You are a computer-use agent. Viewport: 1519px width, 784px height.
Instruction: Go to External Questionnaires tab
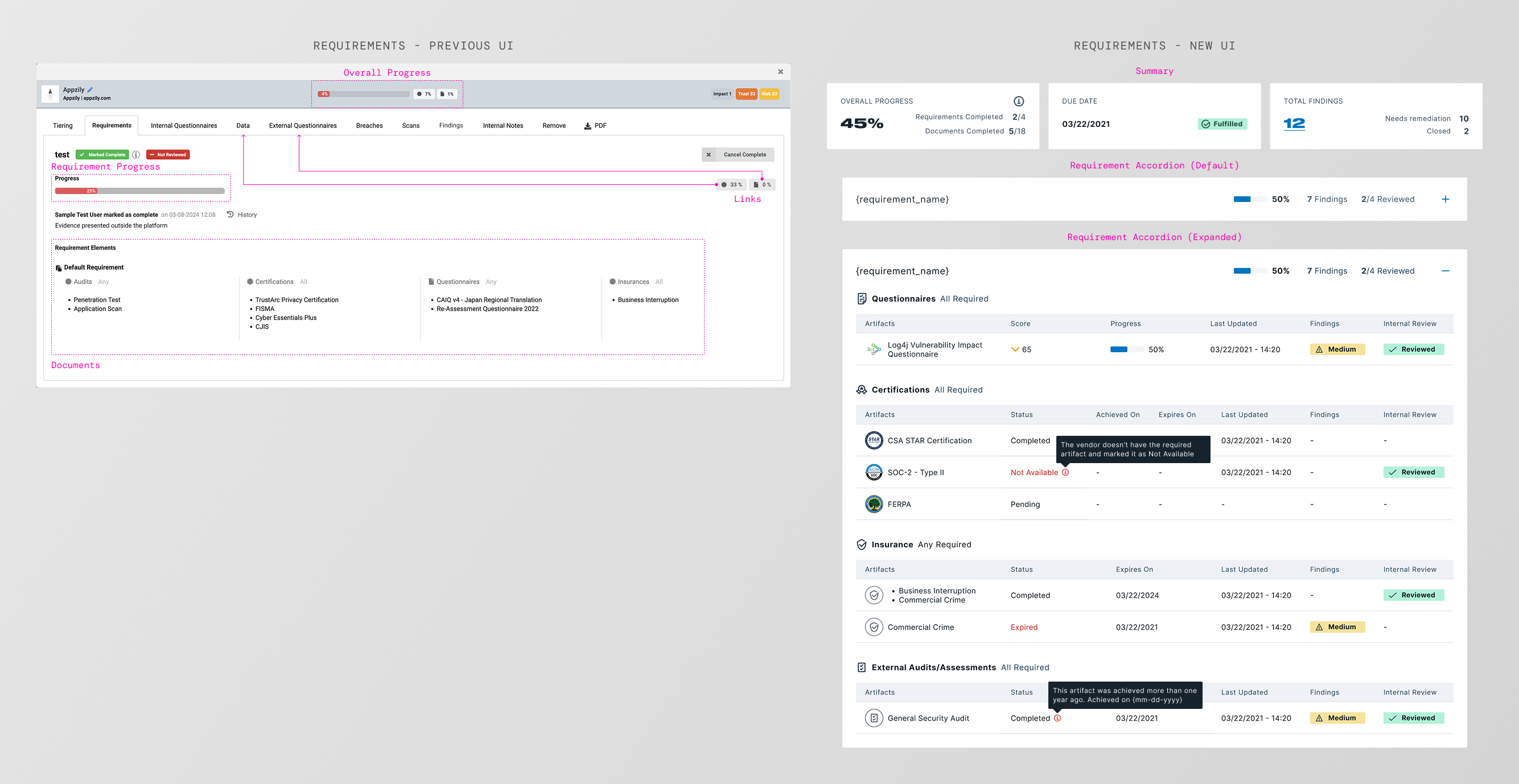coord(303,126)
